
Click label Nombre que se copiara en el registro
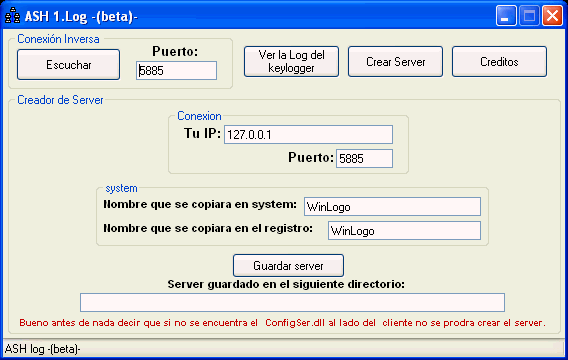coord(208,229)
